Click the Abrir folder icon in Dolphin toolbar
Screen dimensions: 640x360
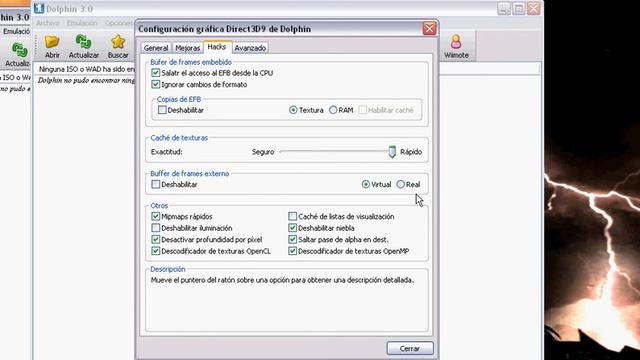52,42
